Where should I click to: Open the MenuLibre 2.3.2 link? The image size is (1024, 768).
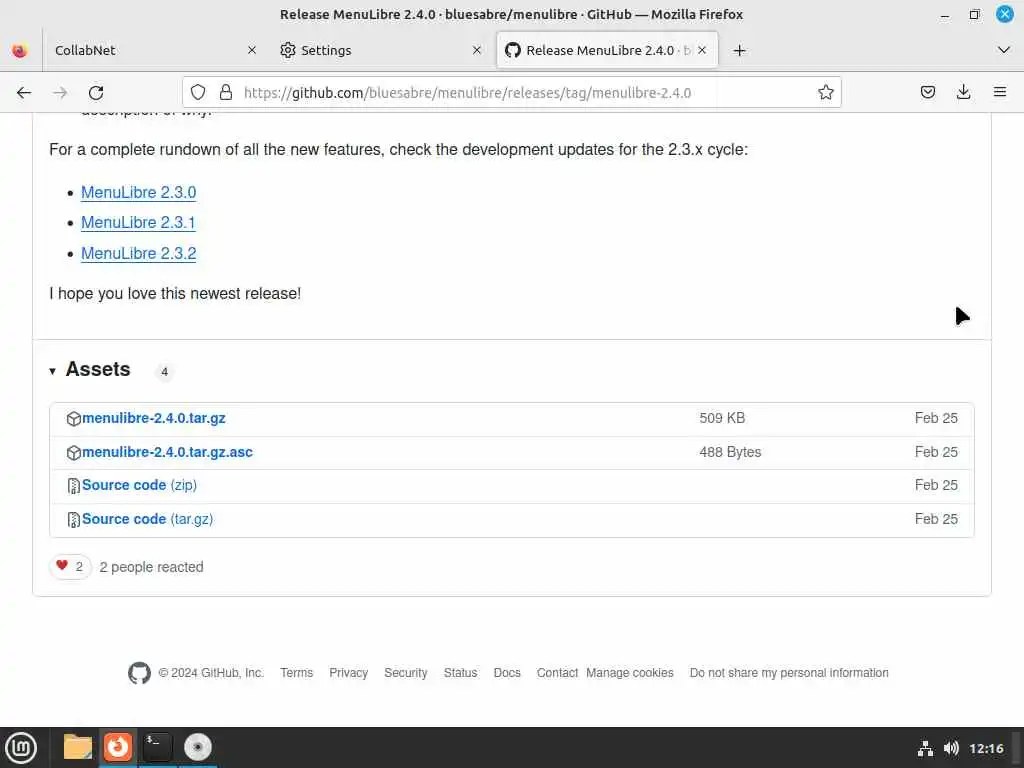tap(138, 253)
